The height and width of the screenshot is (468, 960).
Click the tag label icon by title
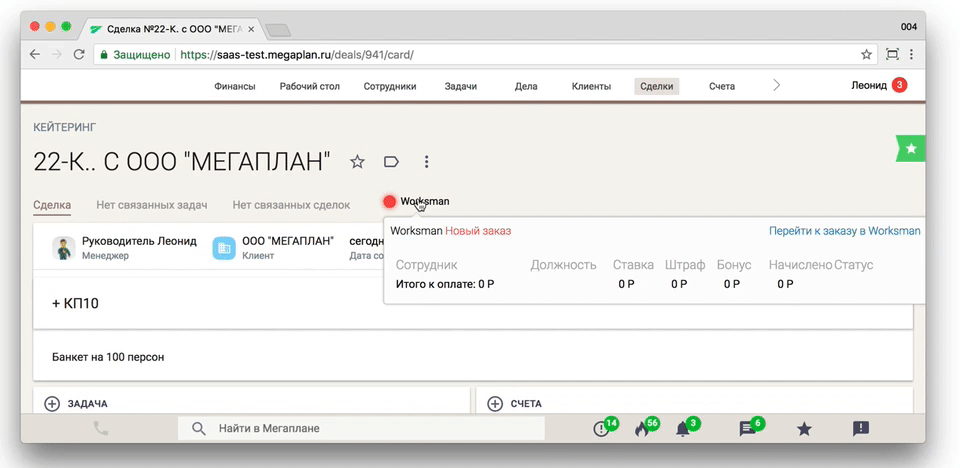click(x=391, y=162)
